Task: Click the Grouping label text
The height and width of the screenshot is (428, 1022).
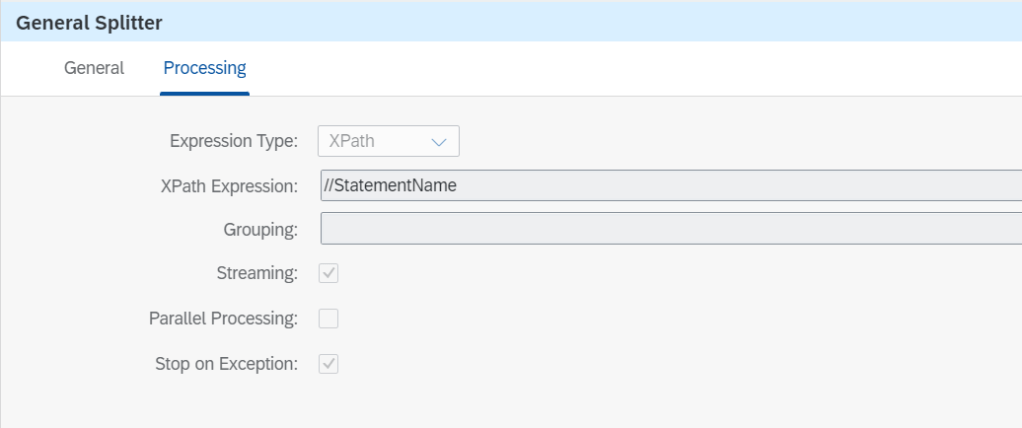Action: click(260, 230)
